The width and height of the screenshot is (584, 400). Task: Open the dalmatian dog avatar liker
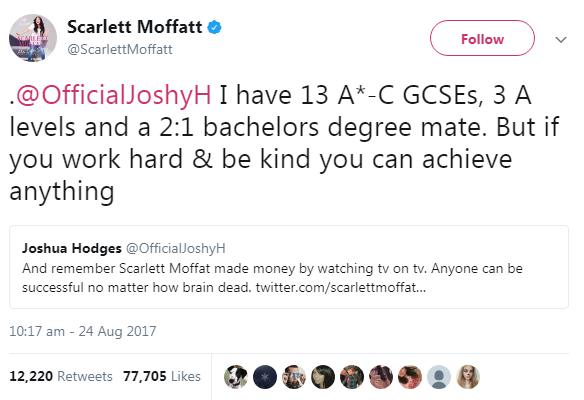236,377
